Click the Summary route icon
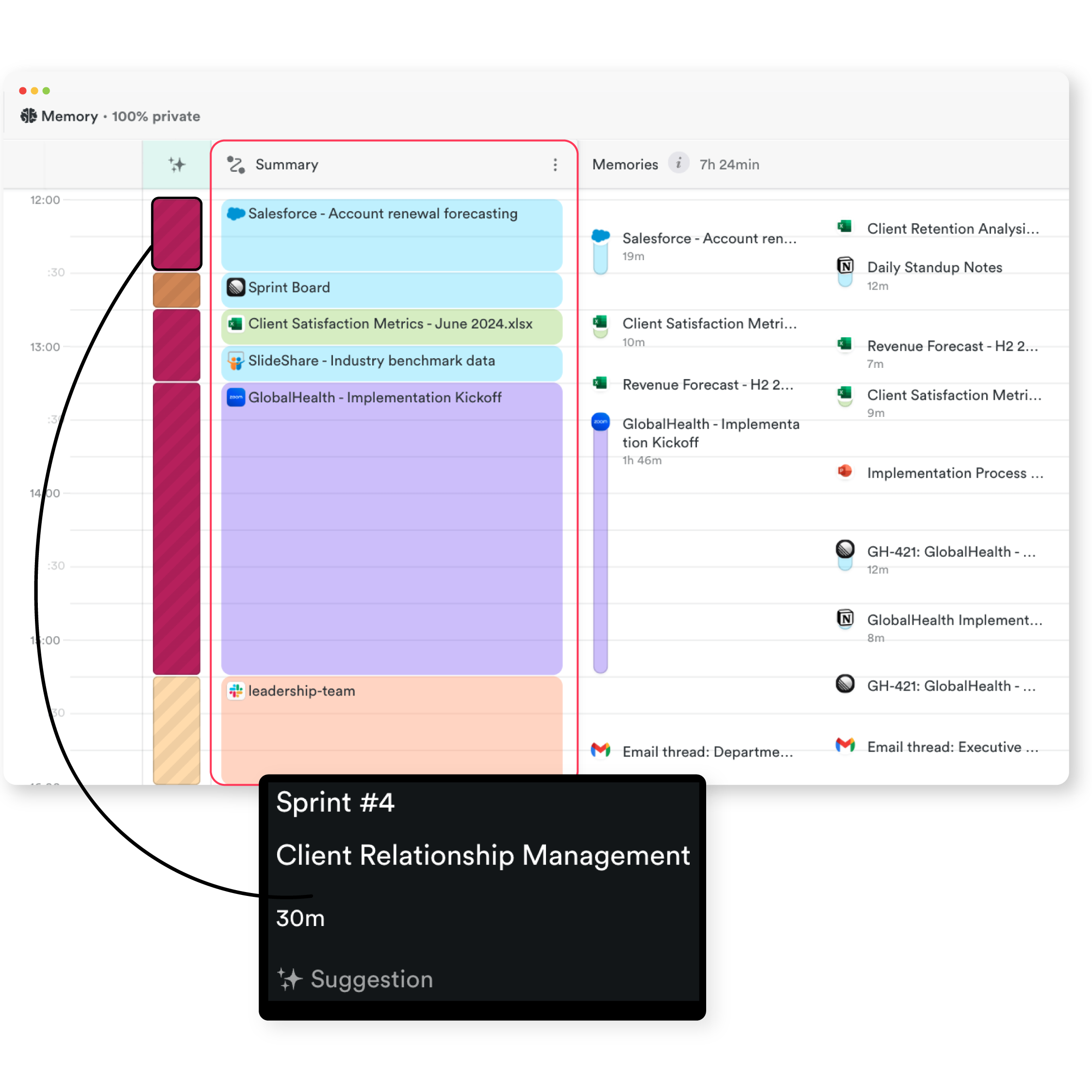 coord(236,165)
